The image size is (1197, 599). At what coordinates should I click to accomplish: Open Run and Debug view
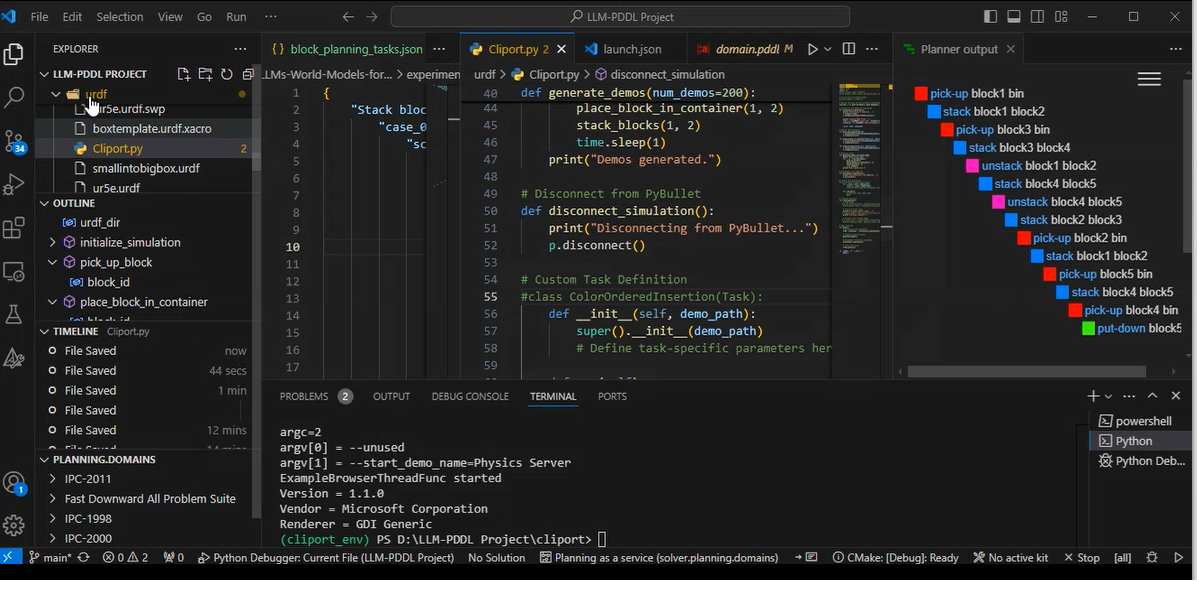[14, 185]
